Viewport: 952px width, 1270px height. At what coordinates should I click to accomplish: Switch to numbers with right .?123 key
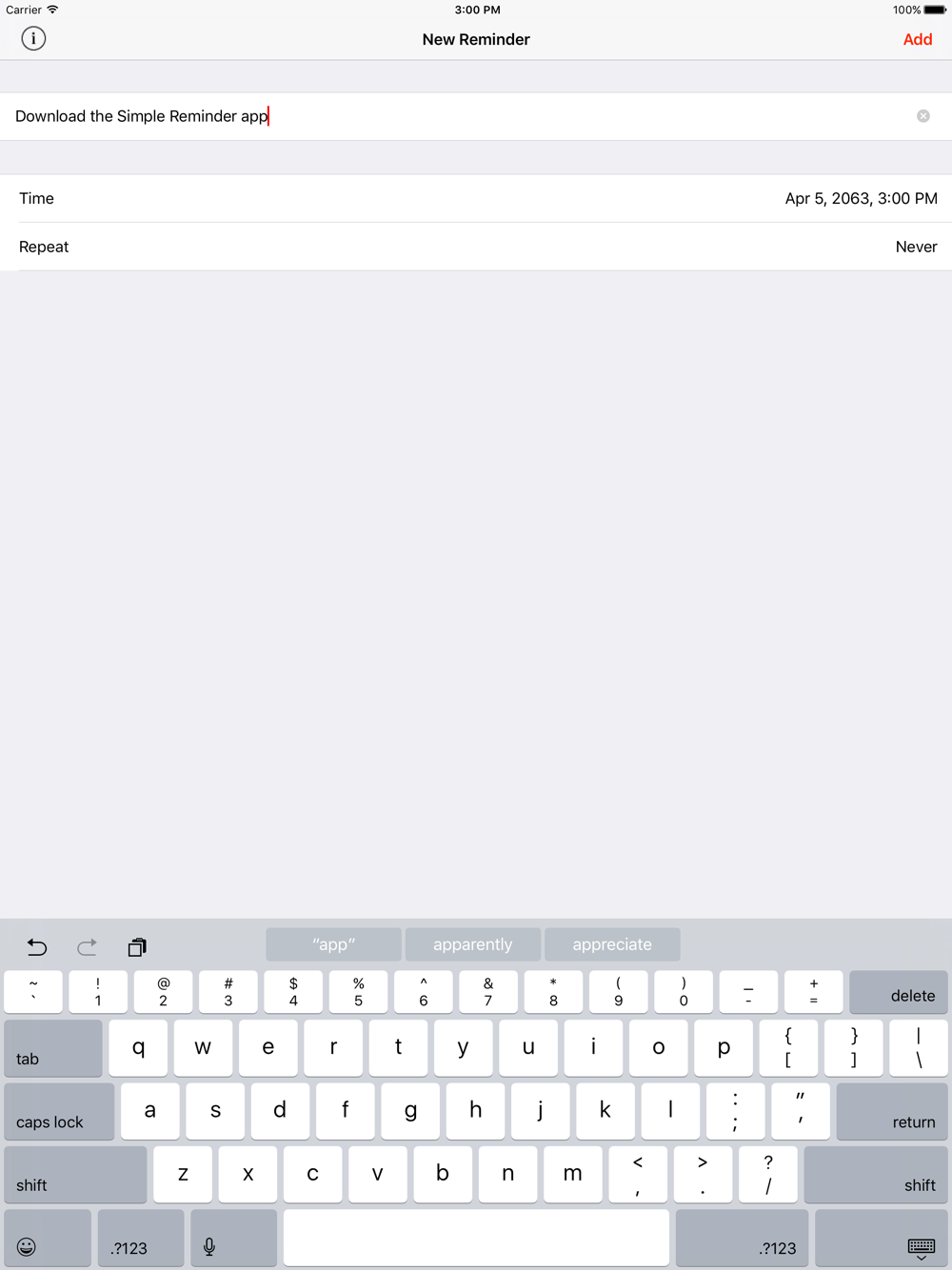(x=742, y=1238)
